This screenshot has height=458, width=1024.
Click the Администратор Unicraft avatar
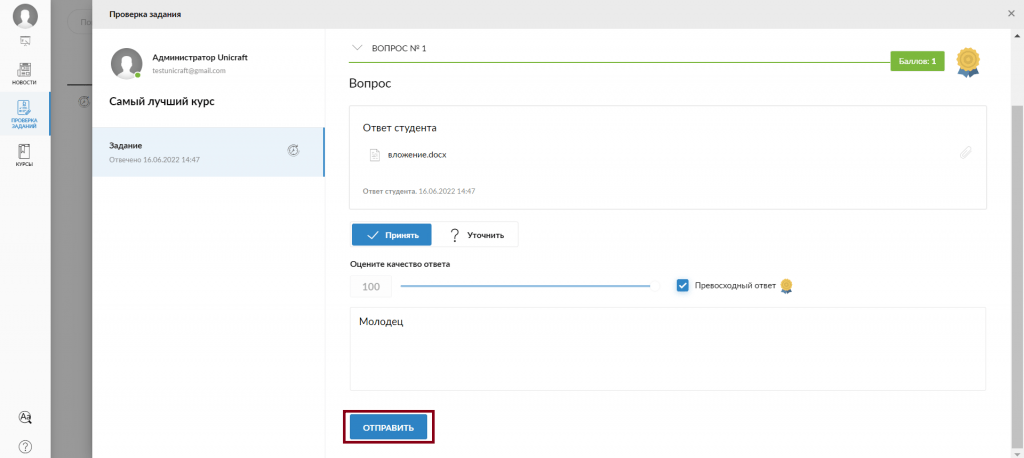(127, 63)
